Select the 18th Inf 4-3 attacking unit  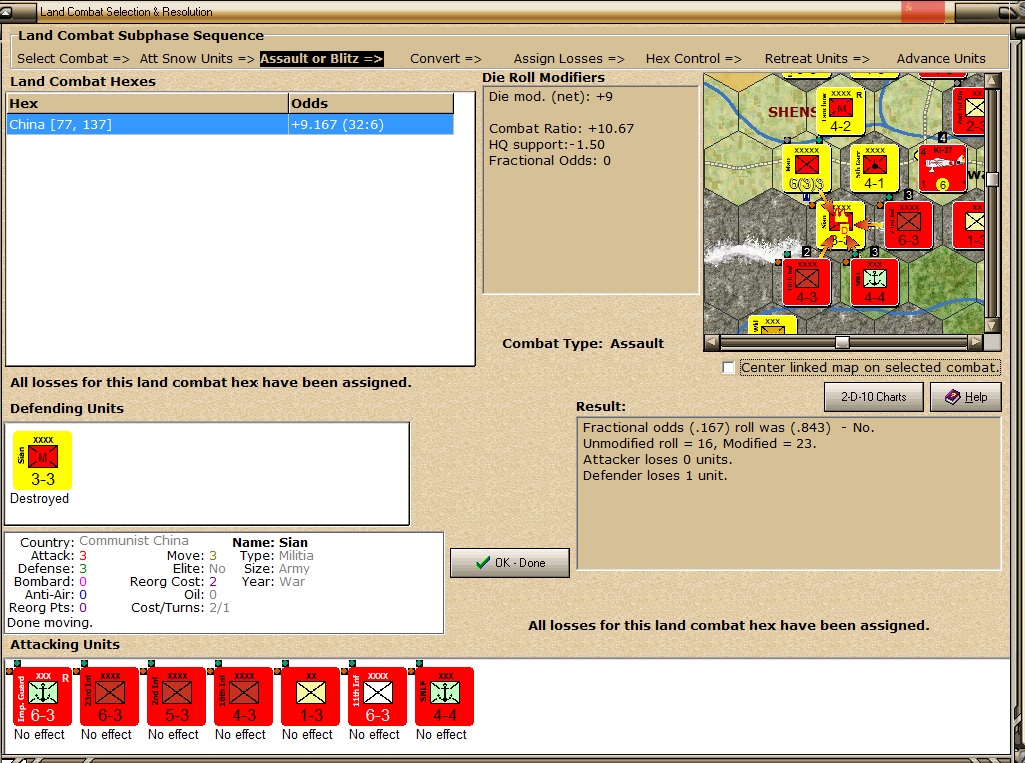tap(243, 696)
